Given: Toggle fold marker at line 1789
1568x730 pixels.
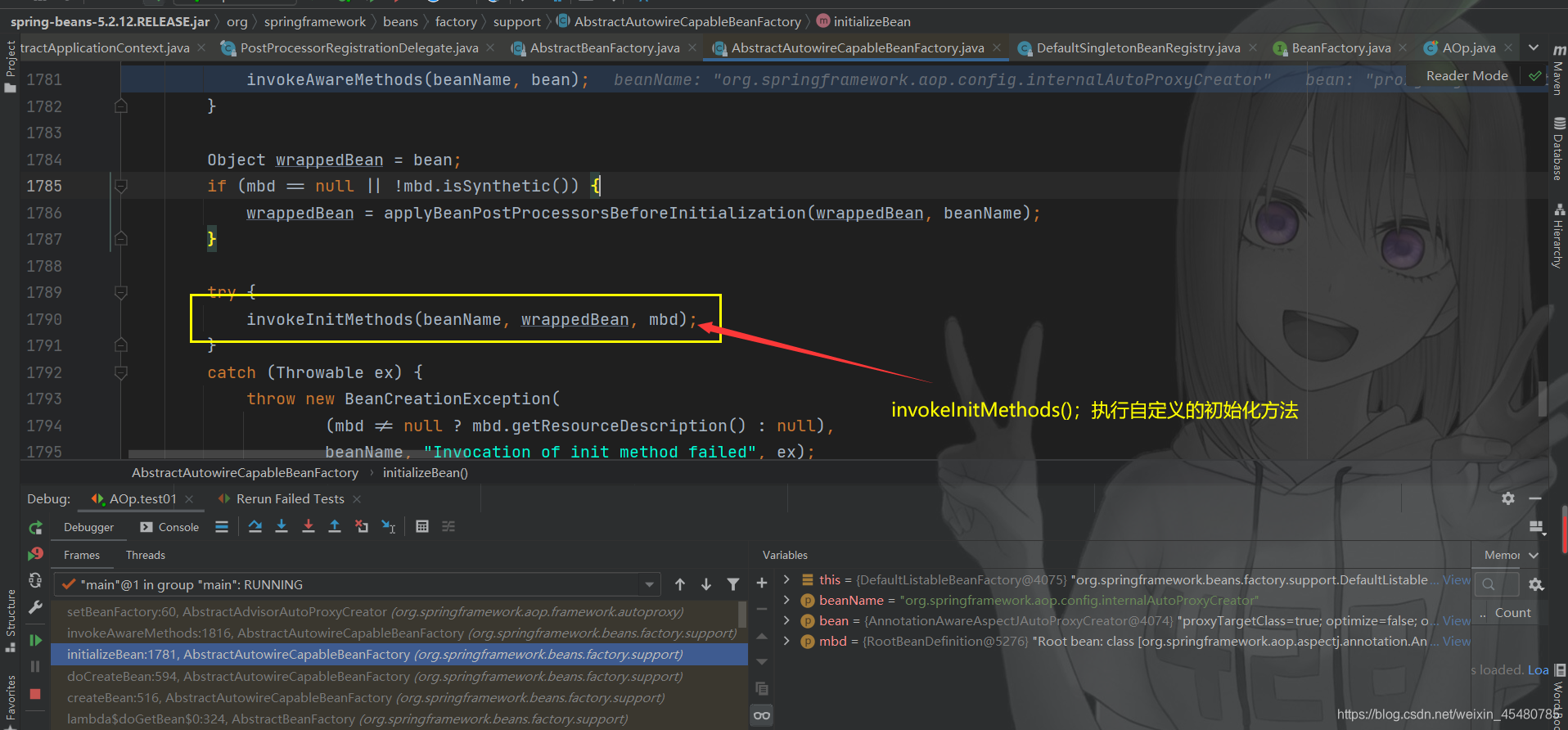Looking at the screenshot, I should tap(121, 292).
